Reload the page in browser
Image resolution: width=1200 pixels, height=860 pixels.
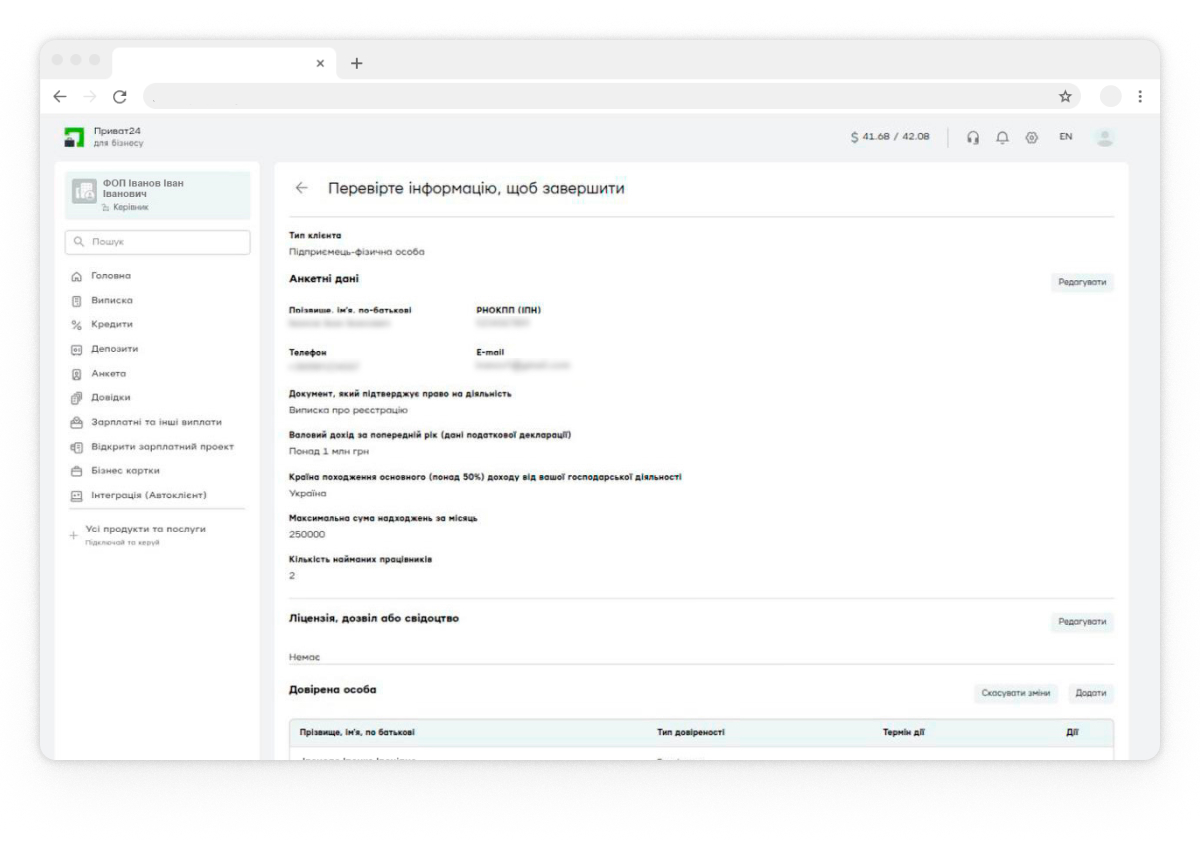(x=118, y=97)
